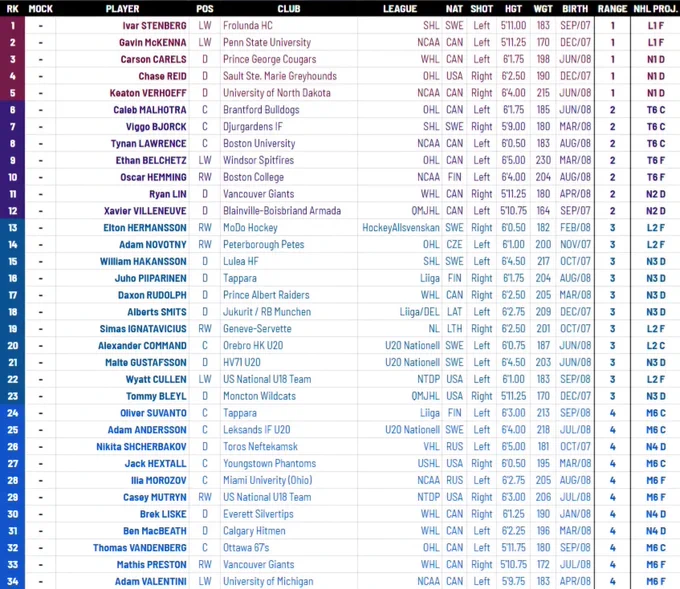
Task: Click club cell Jukurit / RB Munchen
Action: pos(267,312)
